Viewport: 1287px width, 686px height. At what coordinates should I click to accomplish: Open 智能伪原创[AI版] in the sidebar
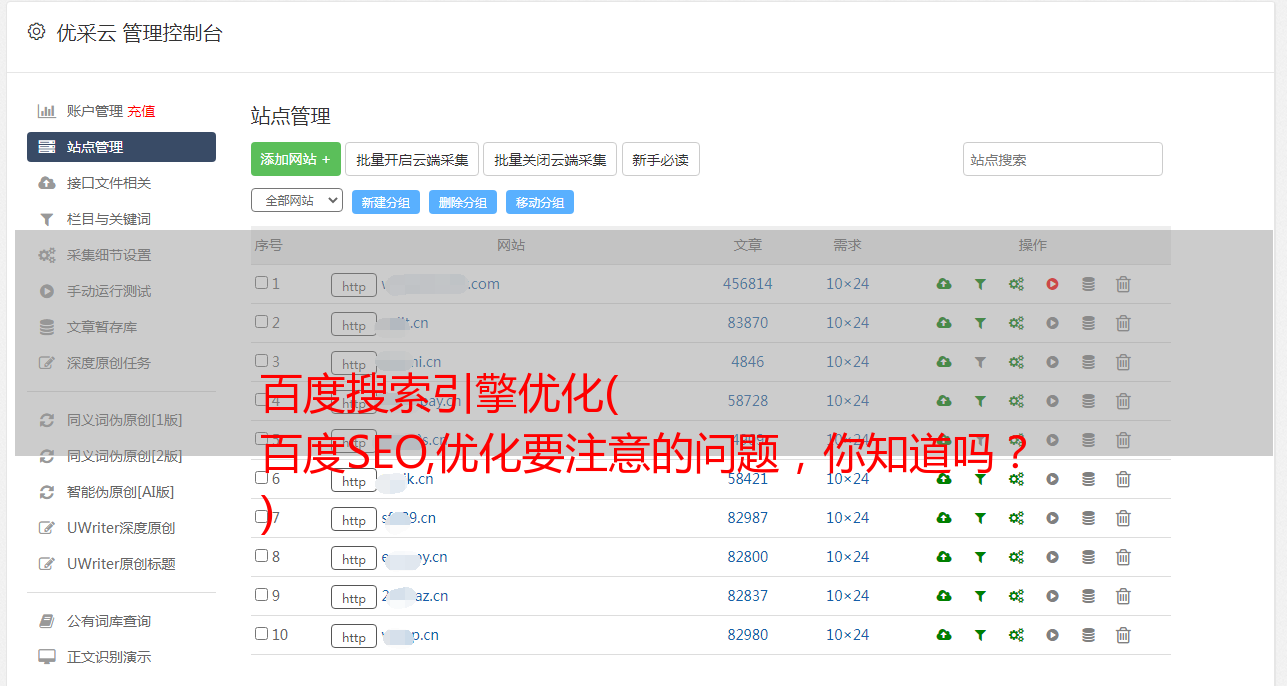pyautogui.click(x=121, y=492)
